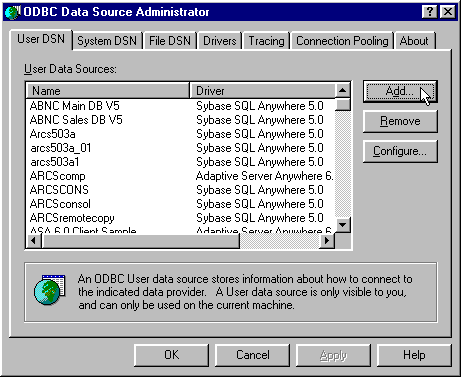Show the About tab
The image size is (461, 377).
(414, 41)
